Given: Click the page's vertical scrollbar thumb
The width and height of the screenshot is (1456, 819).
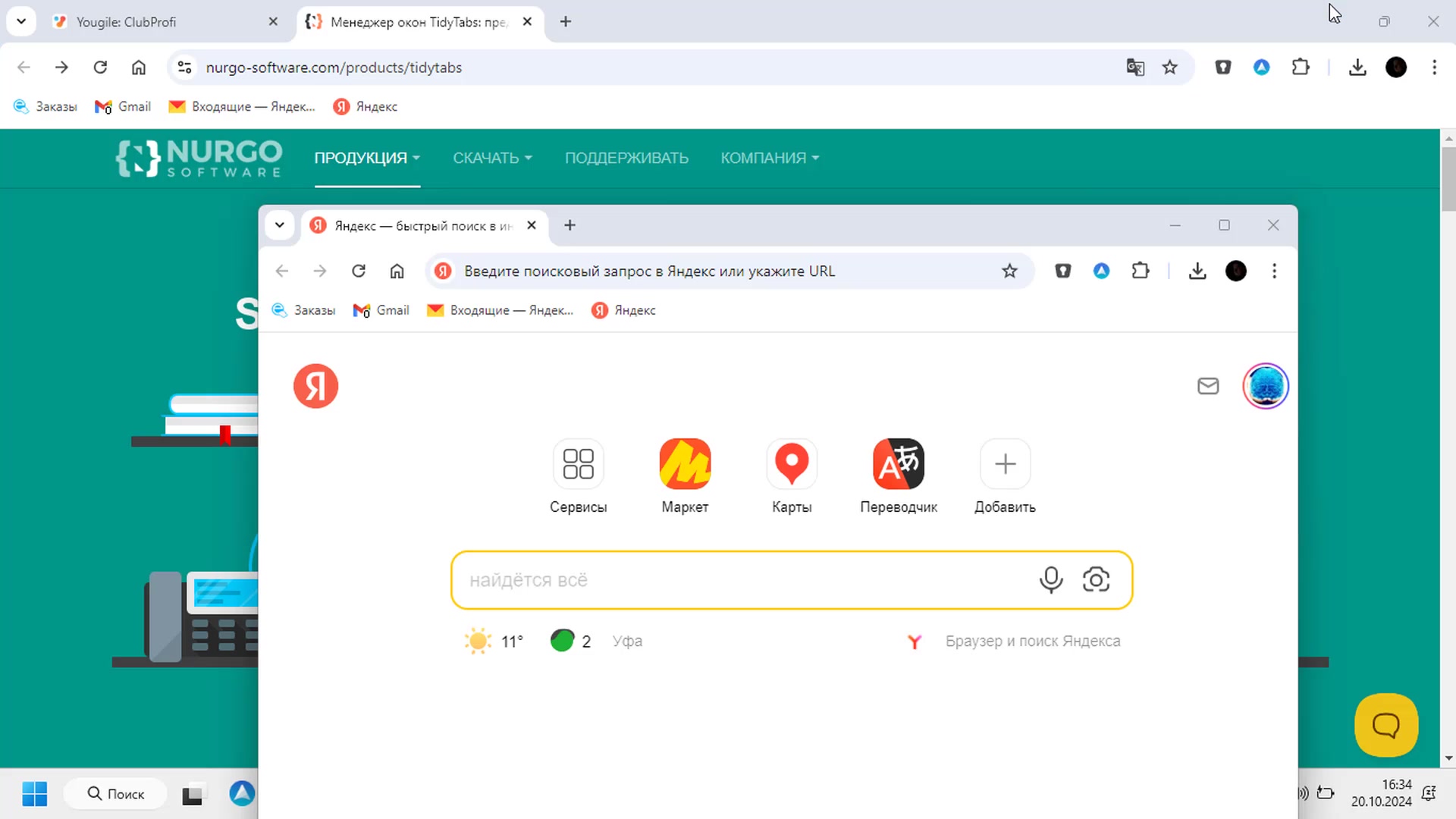Looking at the screenshot, I should (1448, 178).
